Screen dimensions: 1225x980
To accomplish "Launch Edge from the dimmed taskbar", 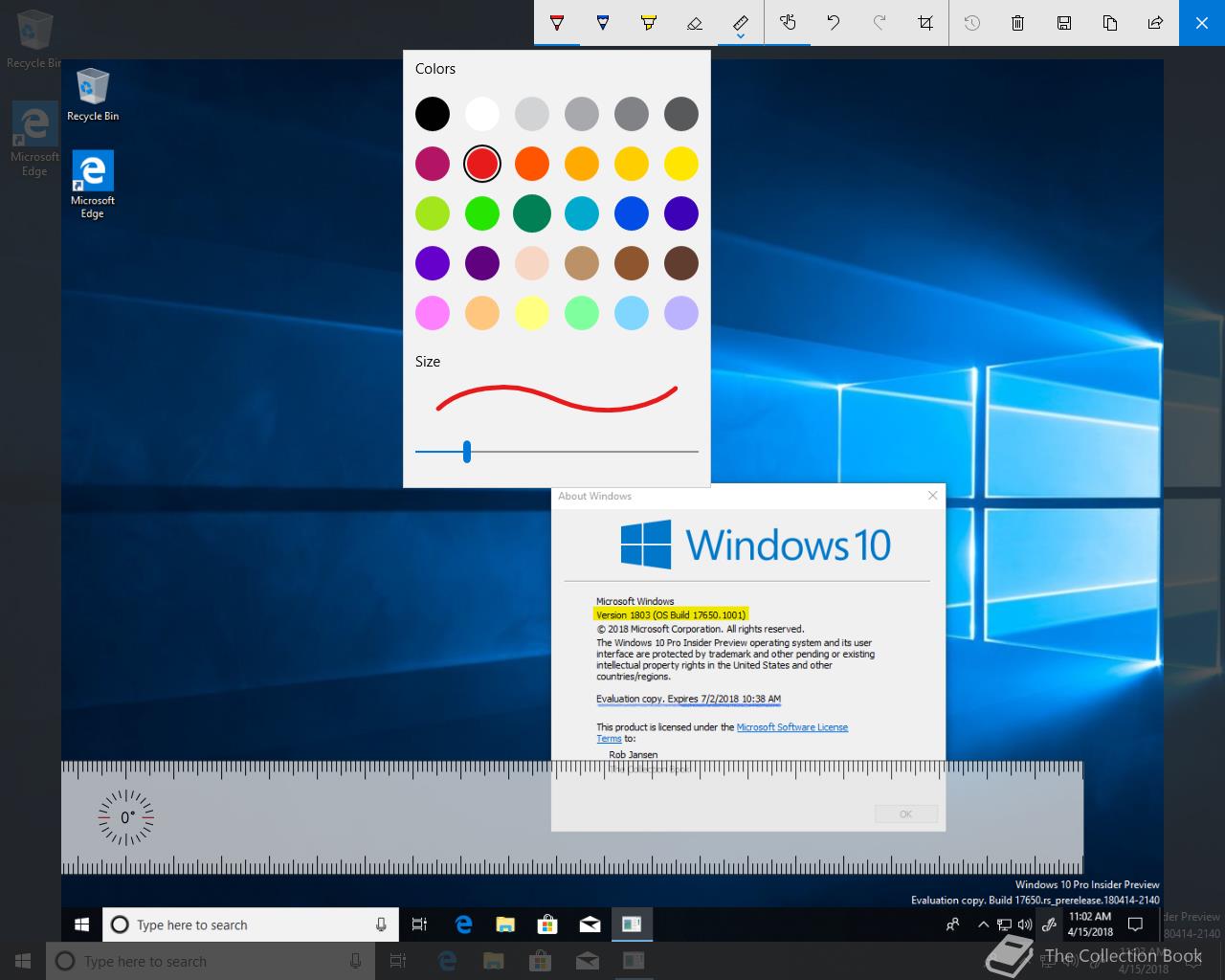I will pyautogui.click(x=446, y=961).
